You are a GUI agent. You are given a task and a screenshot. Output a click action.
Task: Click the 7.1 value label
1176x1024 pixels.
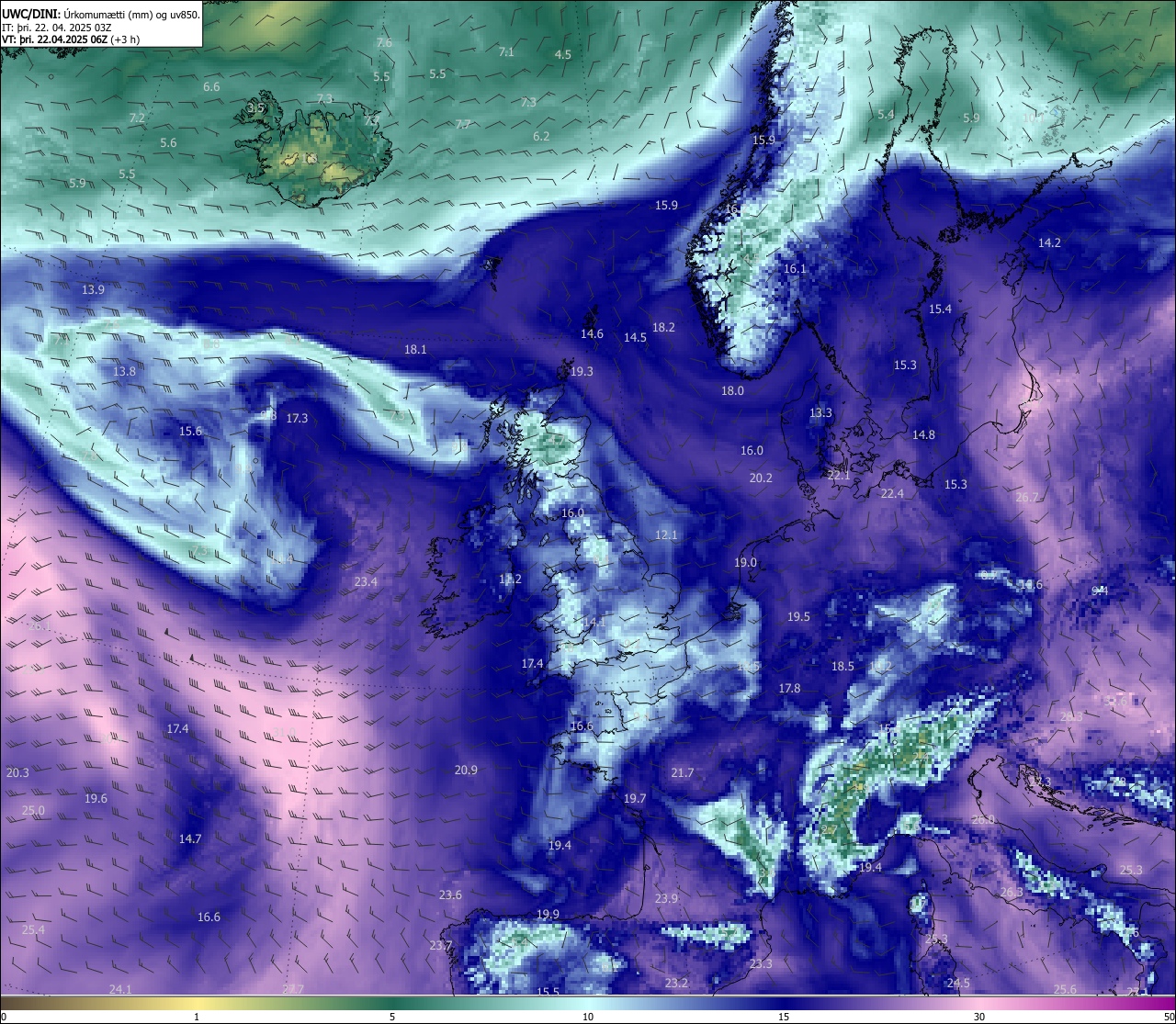tap(506, 52)
